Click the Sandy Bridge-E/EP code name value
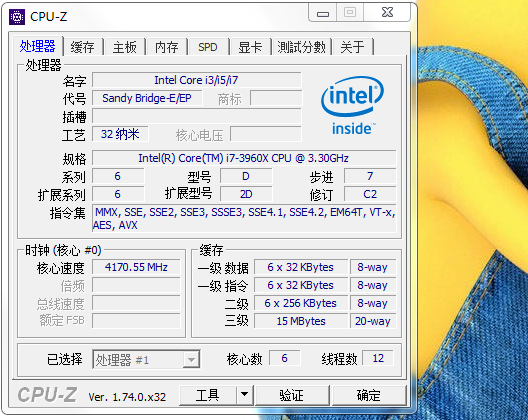The image size is (528, 420). click(147, 98)
